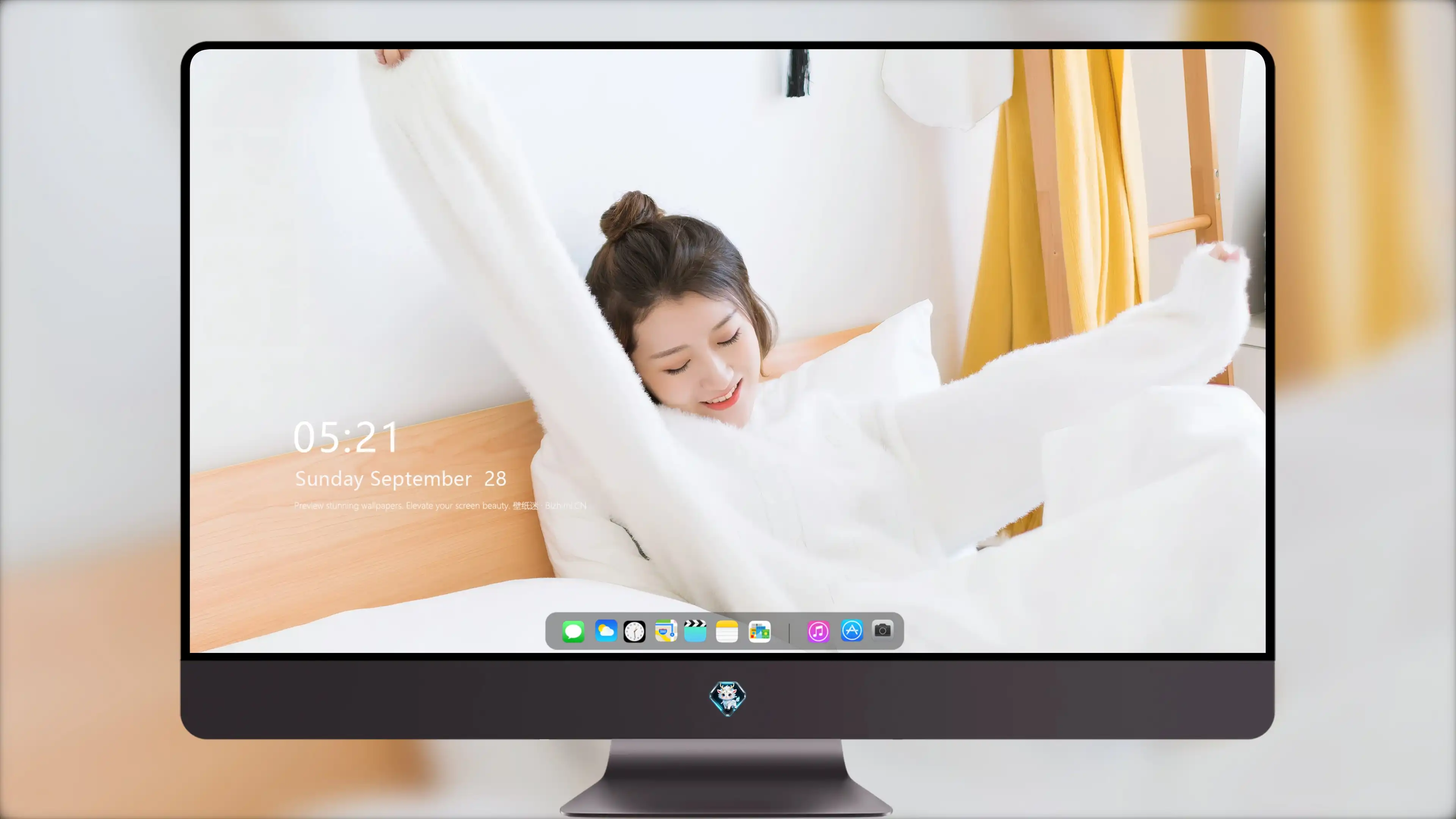
Task: Open the Weather app in the dock
Action: tap(606, 631)
